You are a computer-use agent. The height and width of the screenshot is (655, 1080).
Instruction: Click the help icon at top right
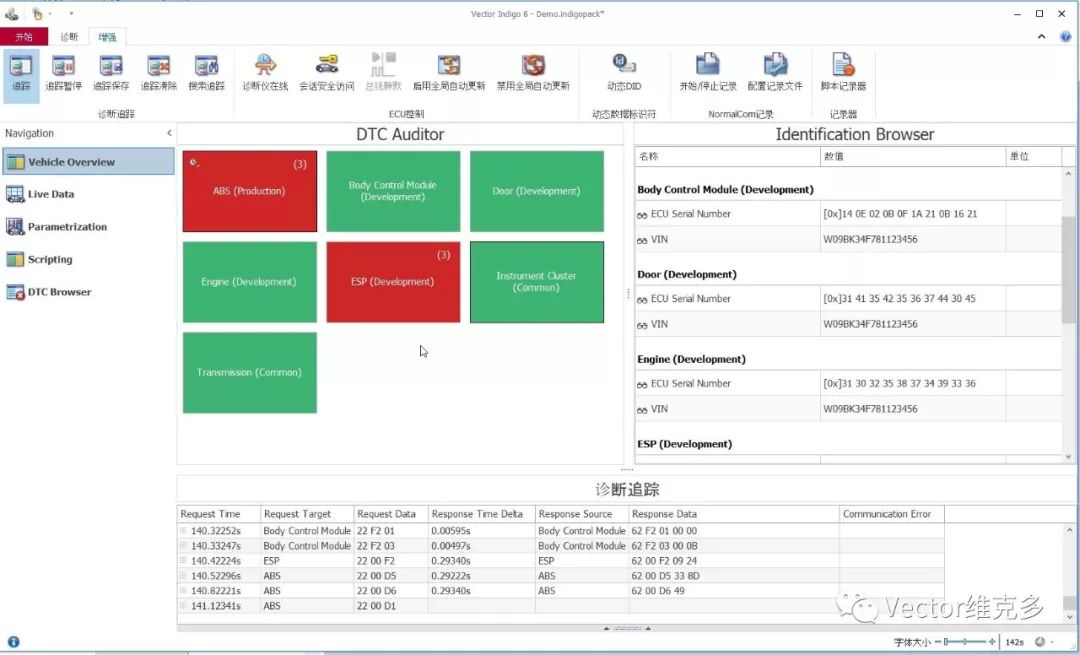point(1066,37)
